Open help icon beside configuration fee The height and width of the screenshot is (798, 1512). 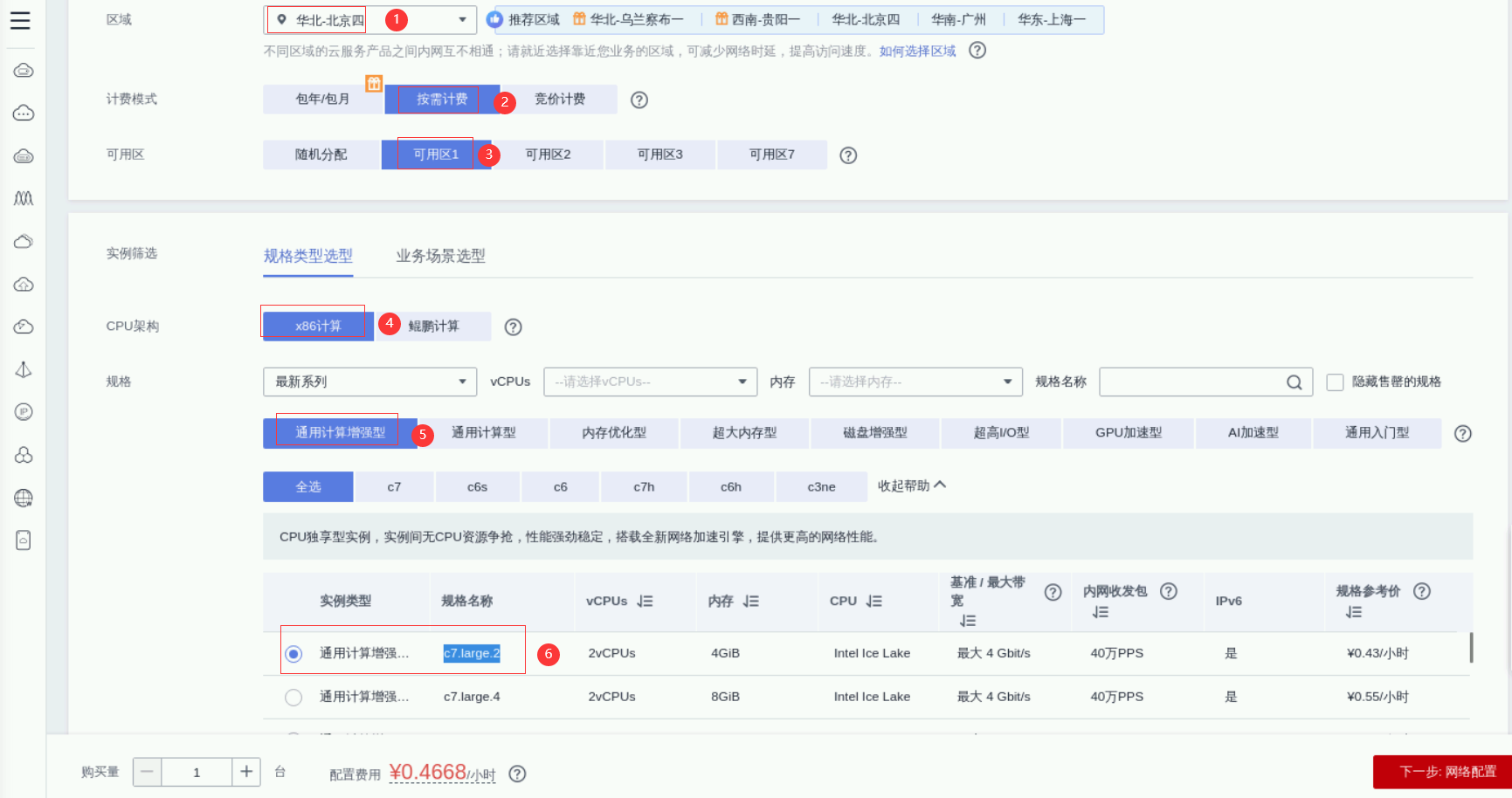pyautogui.click(x=517, y=774)
